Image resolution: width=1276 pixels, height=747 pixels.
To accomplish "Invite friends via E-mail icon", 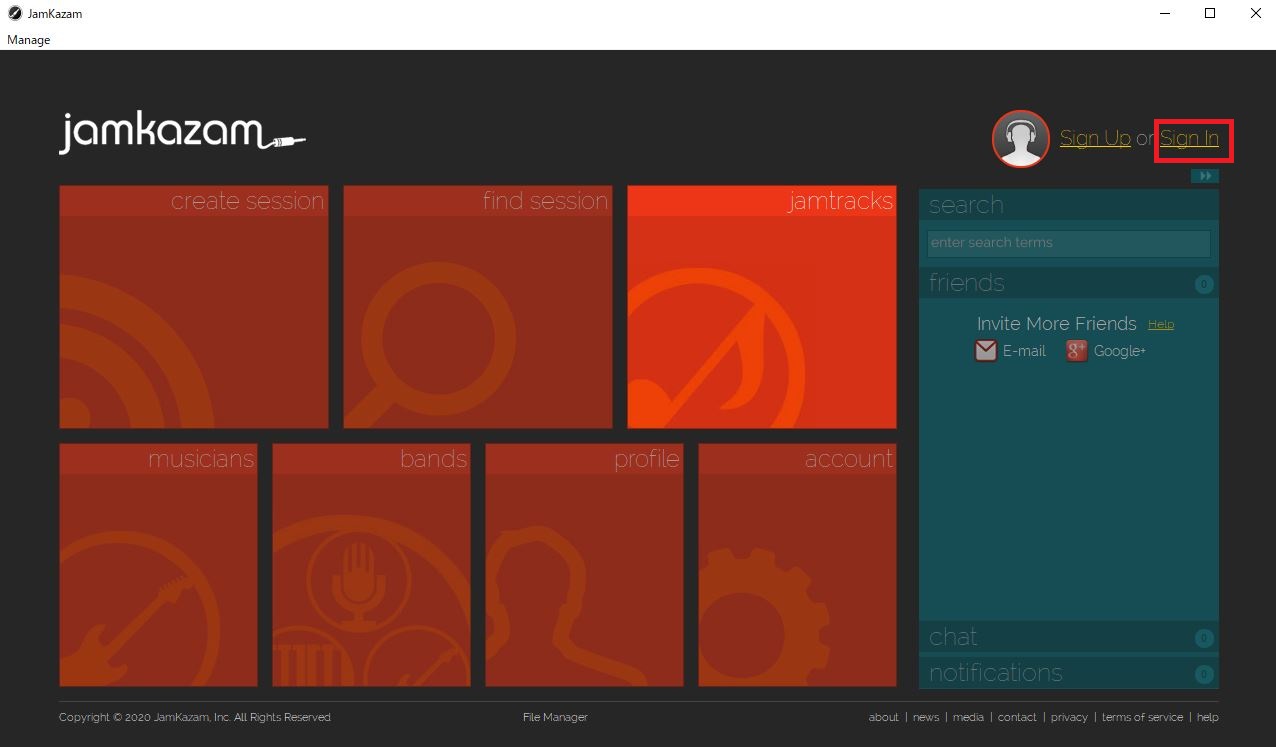I will (986, 351).
